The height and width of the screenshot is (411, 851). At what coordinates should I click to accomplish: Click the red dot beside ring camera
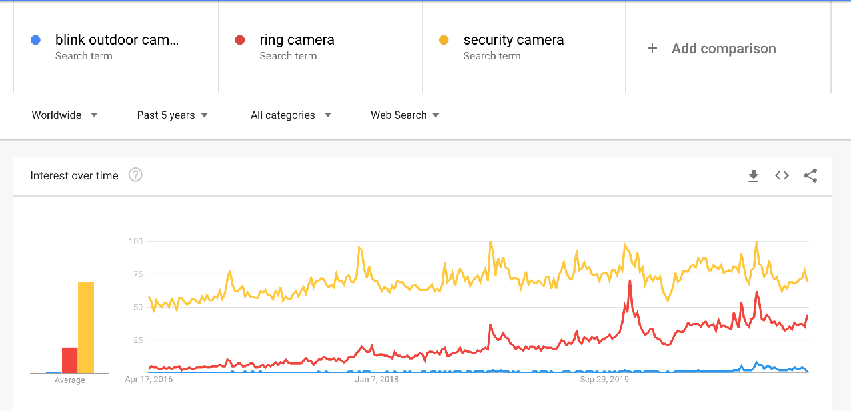[x=239, y=41]
